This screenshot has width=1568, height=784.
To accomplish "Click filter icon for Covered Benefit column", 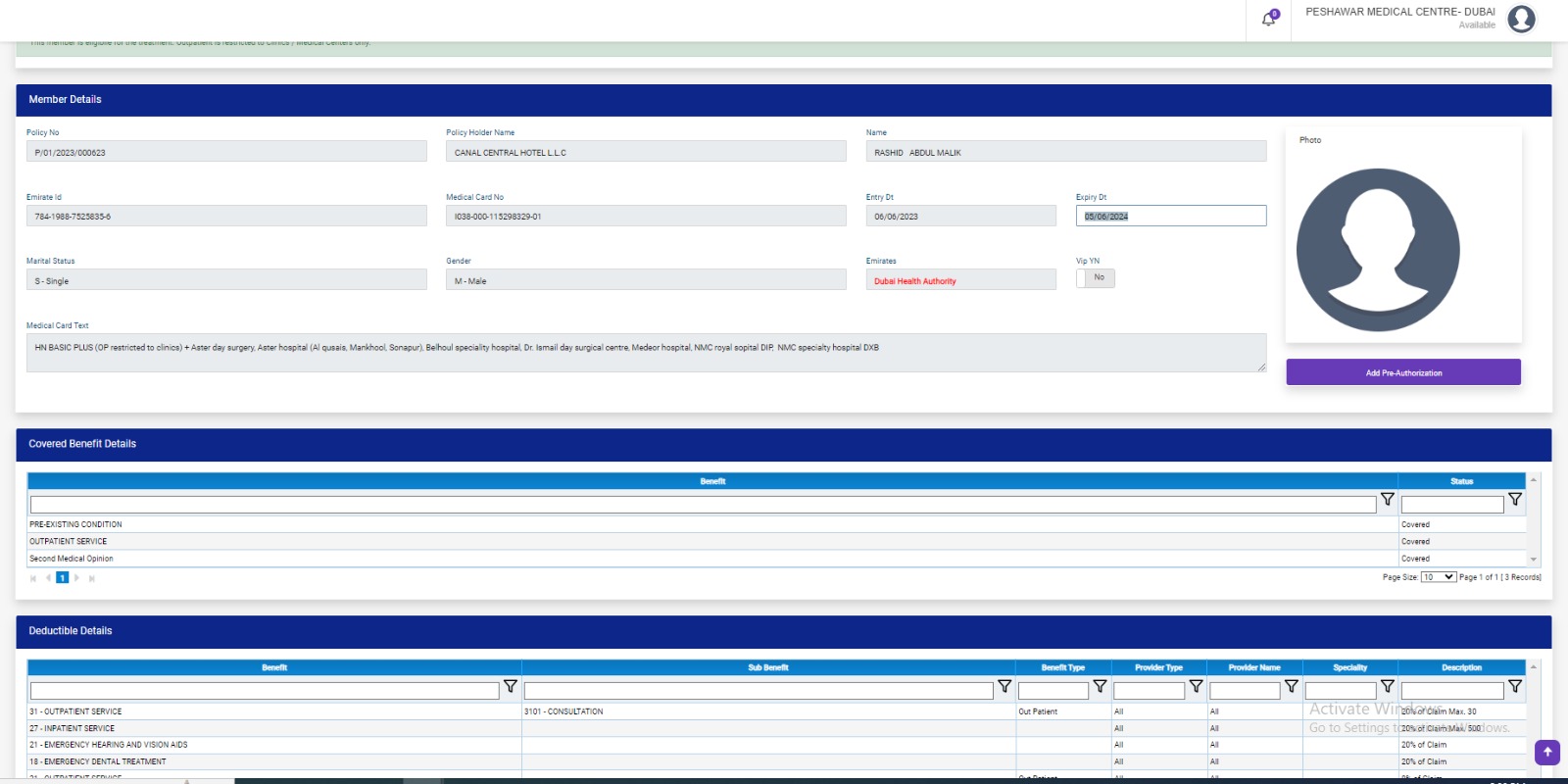I will [1387, 500].
